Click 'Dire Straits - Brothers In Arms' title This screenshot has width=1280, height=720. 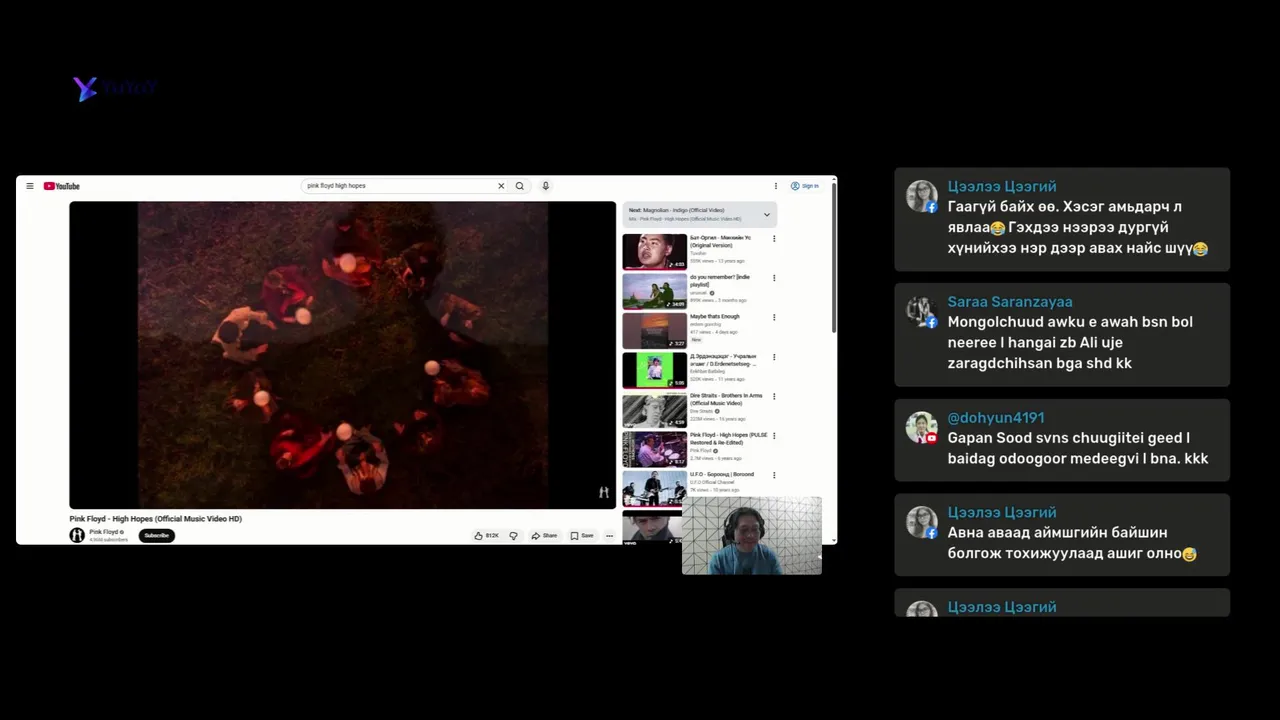[x=726, y=399]
